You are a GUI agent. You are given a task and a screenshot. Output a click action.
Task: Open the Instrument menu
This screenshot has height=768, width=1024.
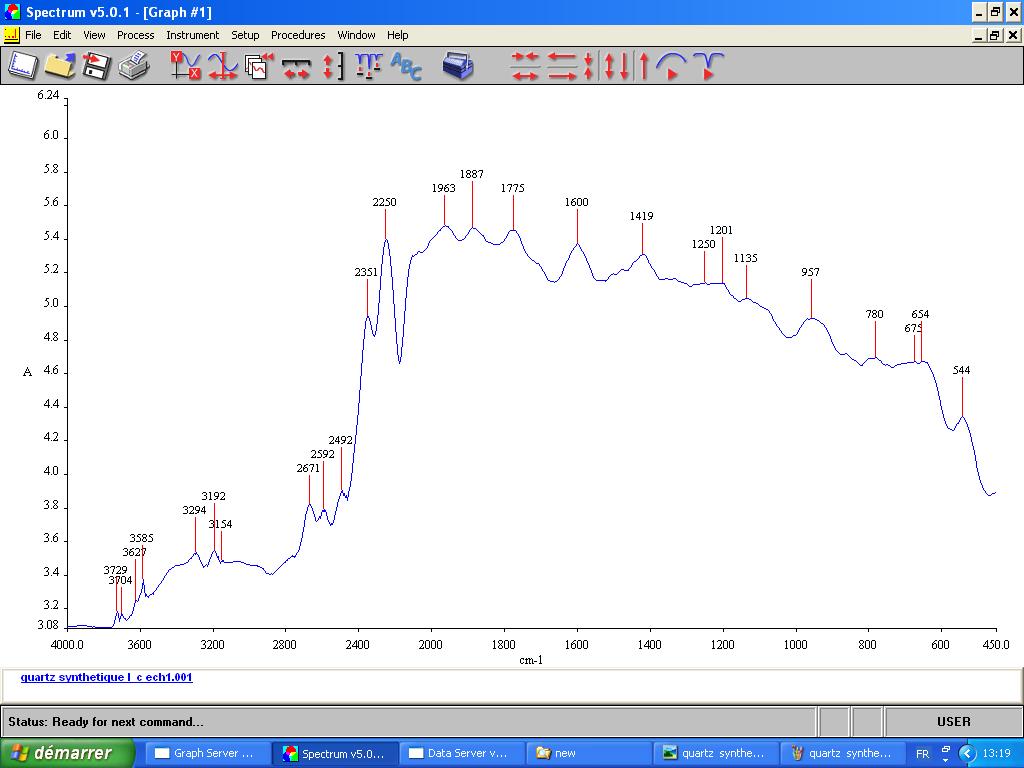[192, 35]
